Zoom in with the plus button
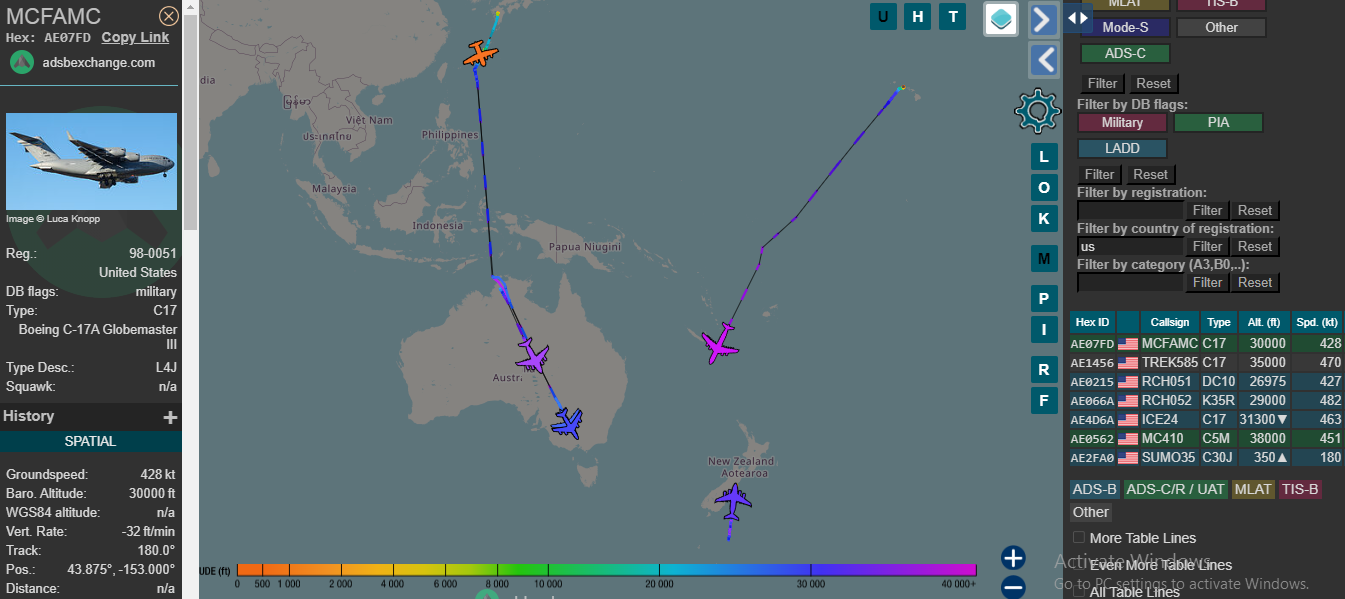 coord(1013,558)
